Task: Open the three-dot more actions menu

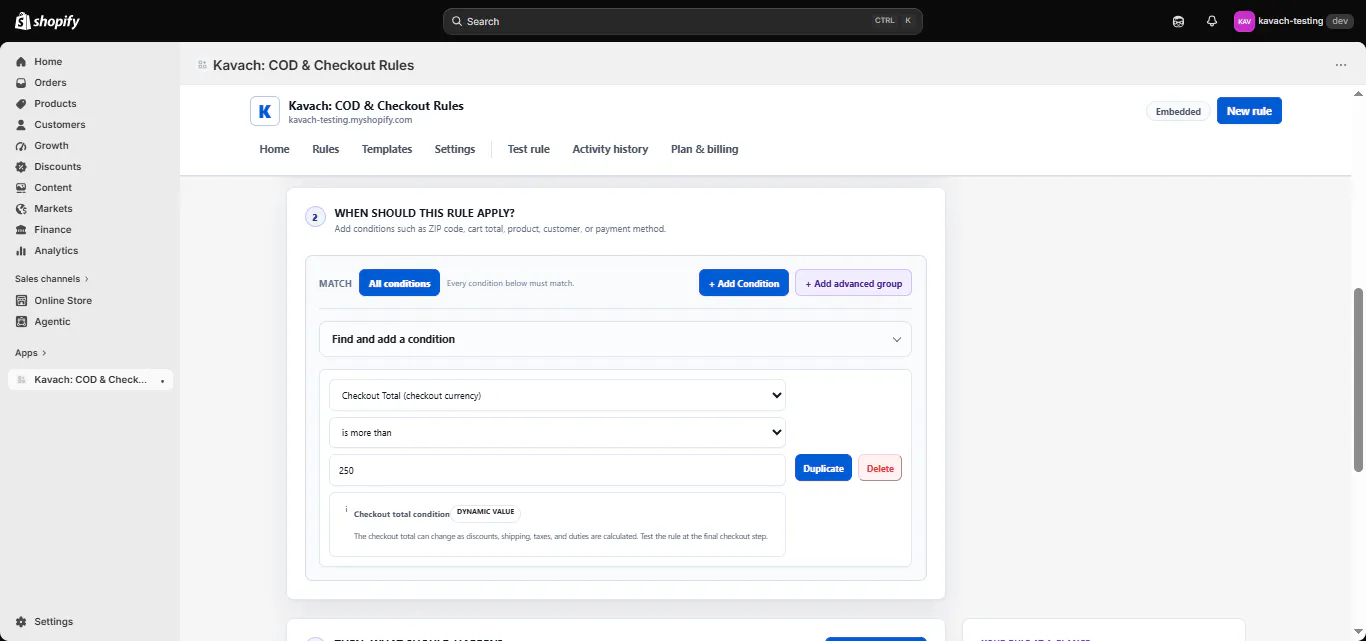Action: 1341,65
